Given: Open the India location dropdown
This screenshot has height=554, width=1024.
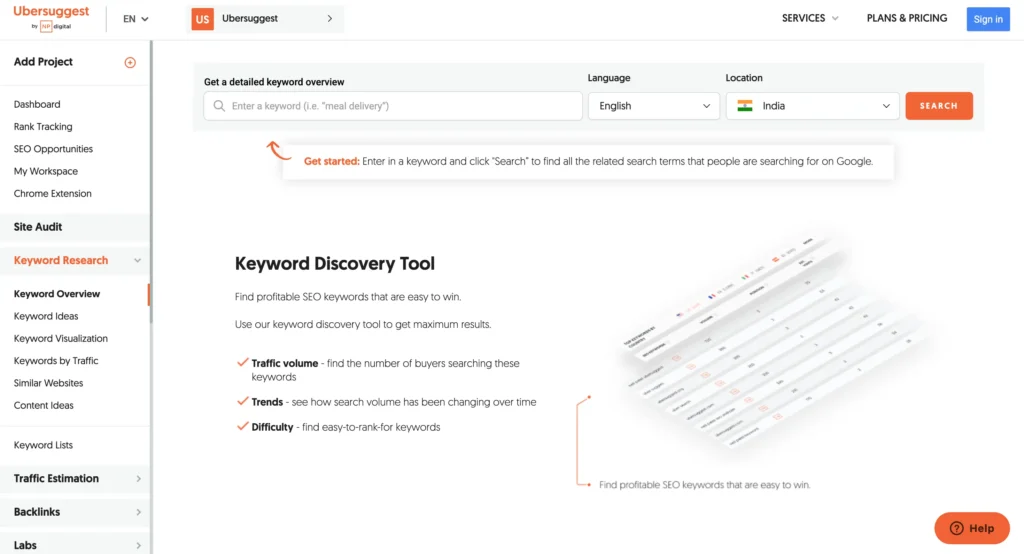Looking at the screenshot, I should pyautogui.click(x=812, y=106).
